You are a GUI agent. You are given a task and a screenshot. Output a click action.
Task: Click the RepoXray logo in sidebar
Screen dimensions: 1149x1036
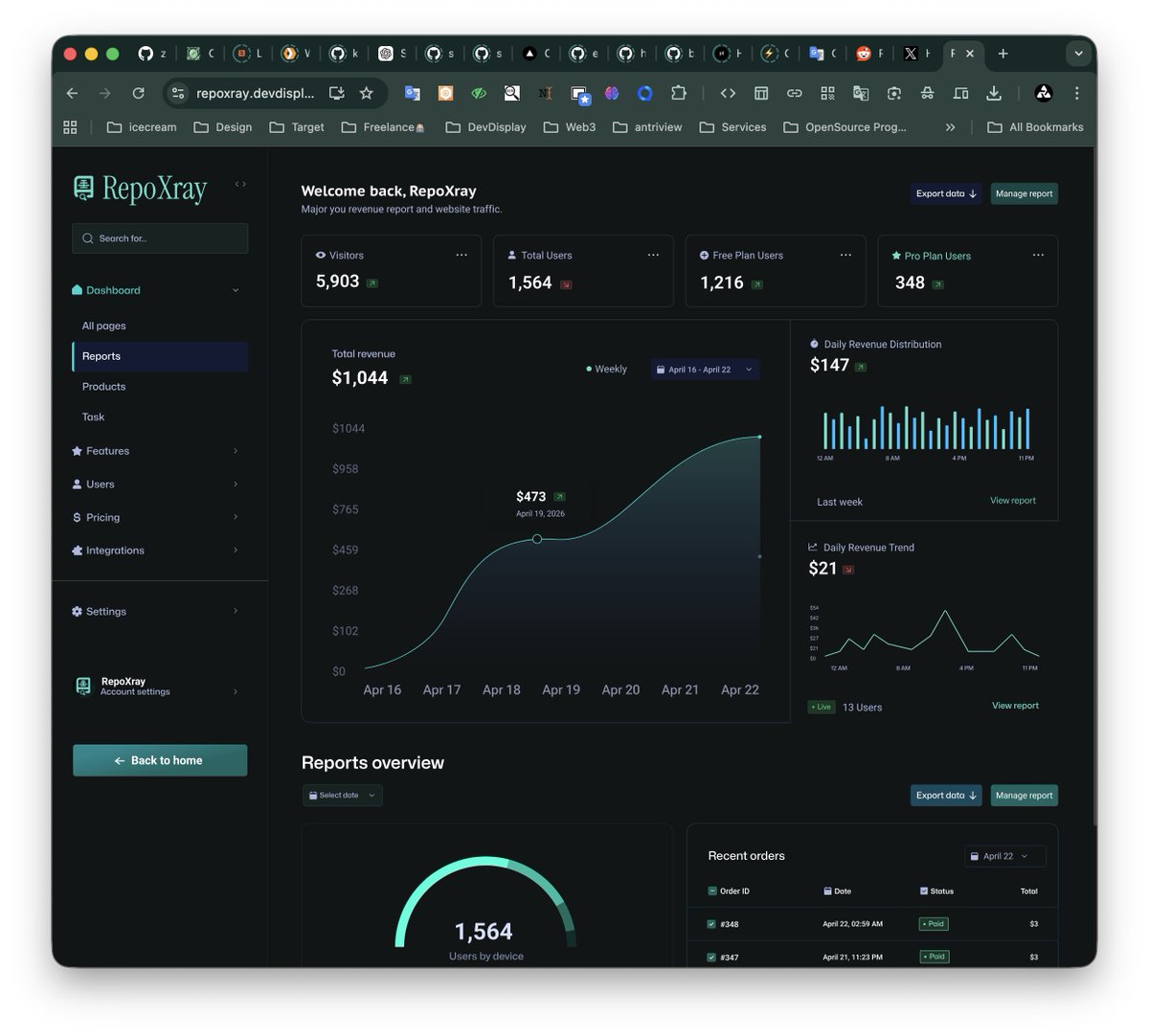pyautogui.click(x=141, y=189)
